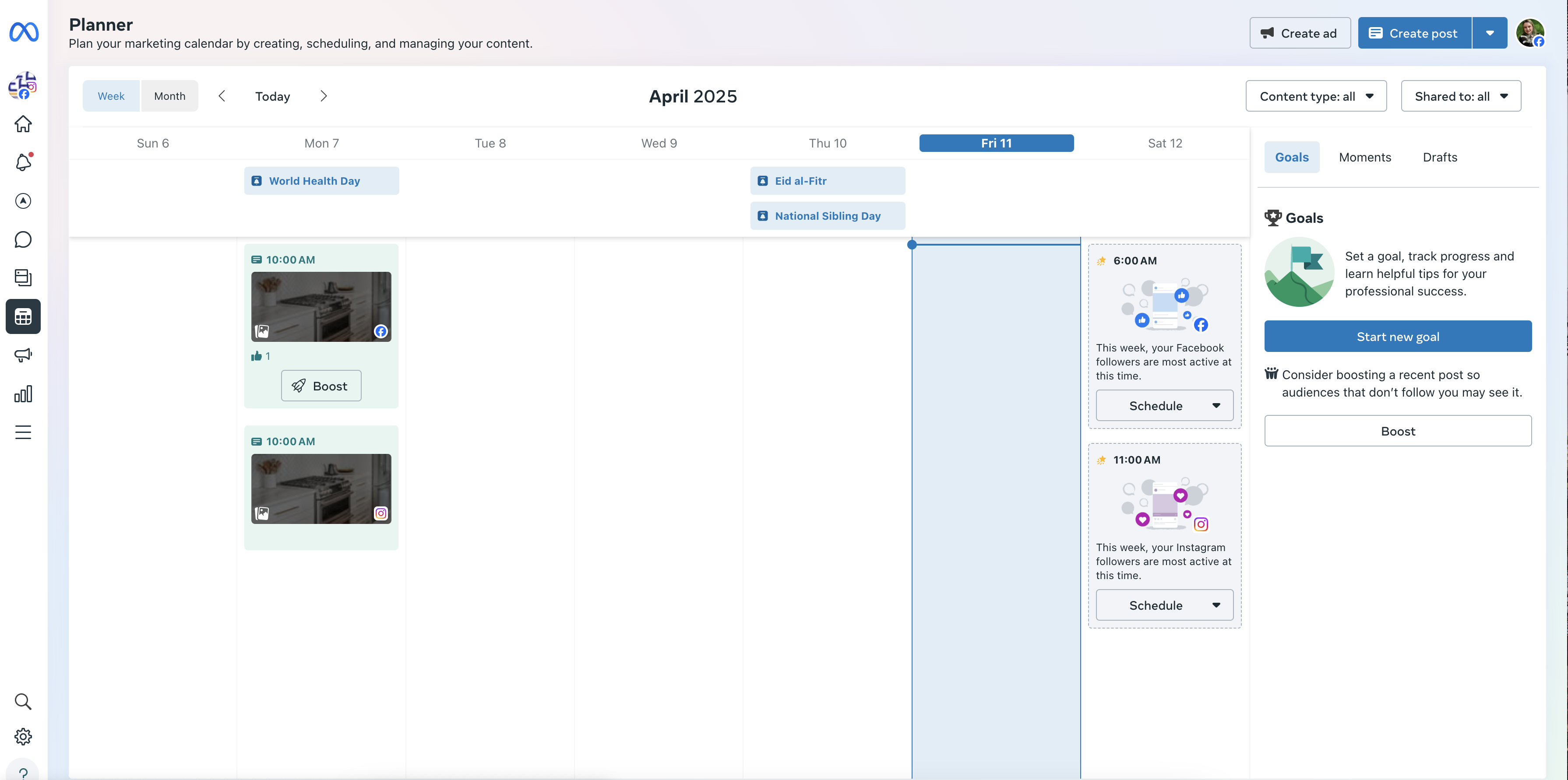Click Instagram followers activity illustration
The image size is (1568, 780).
pos(1164,504)
